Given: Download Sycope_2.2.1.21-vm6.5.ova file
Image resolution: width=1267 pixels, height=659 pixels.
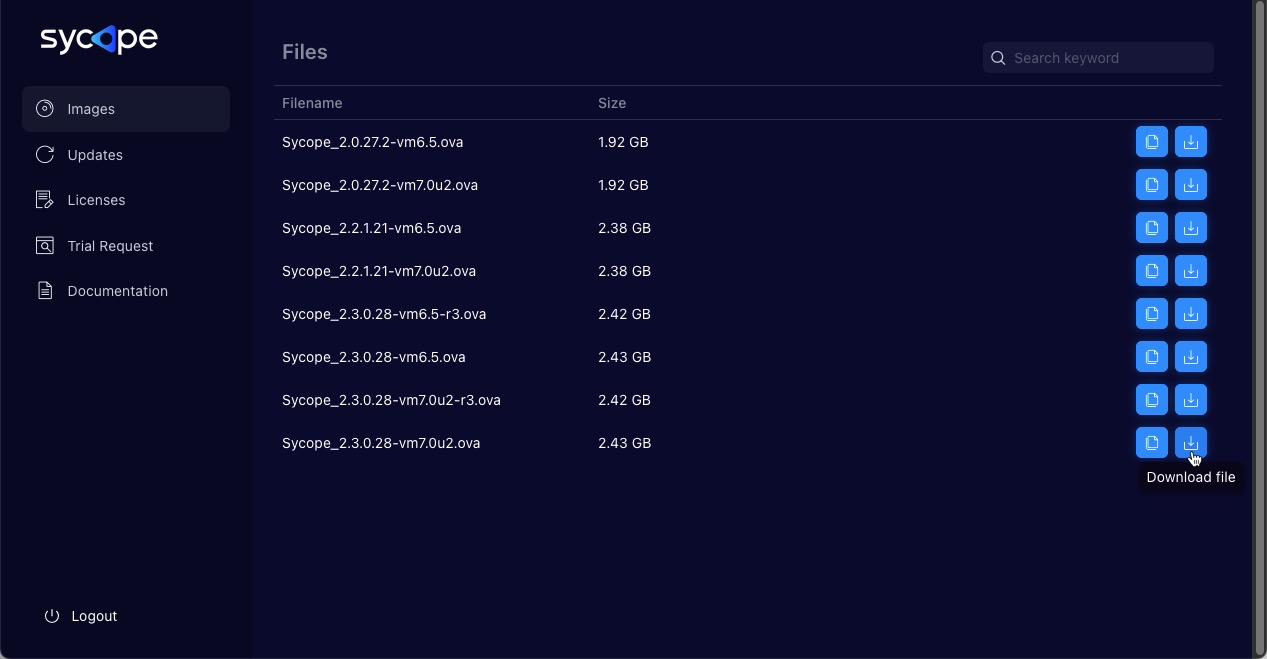Looking at the screenshot, I should point(1191,228).
